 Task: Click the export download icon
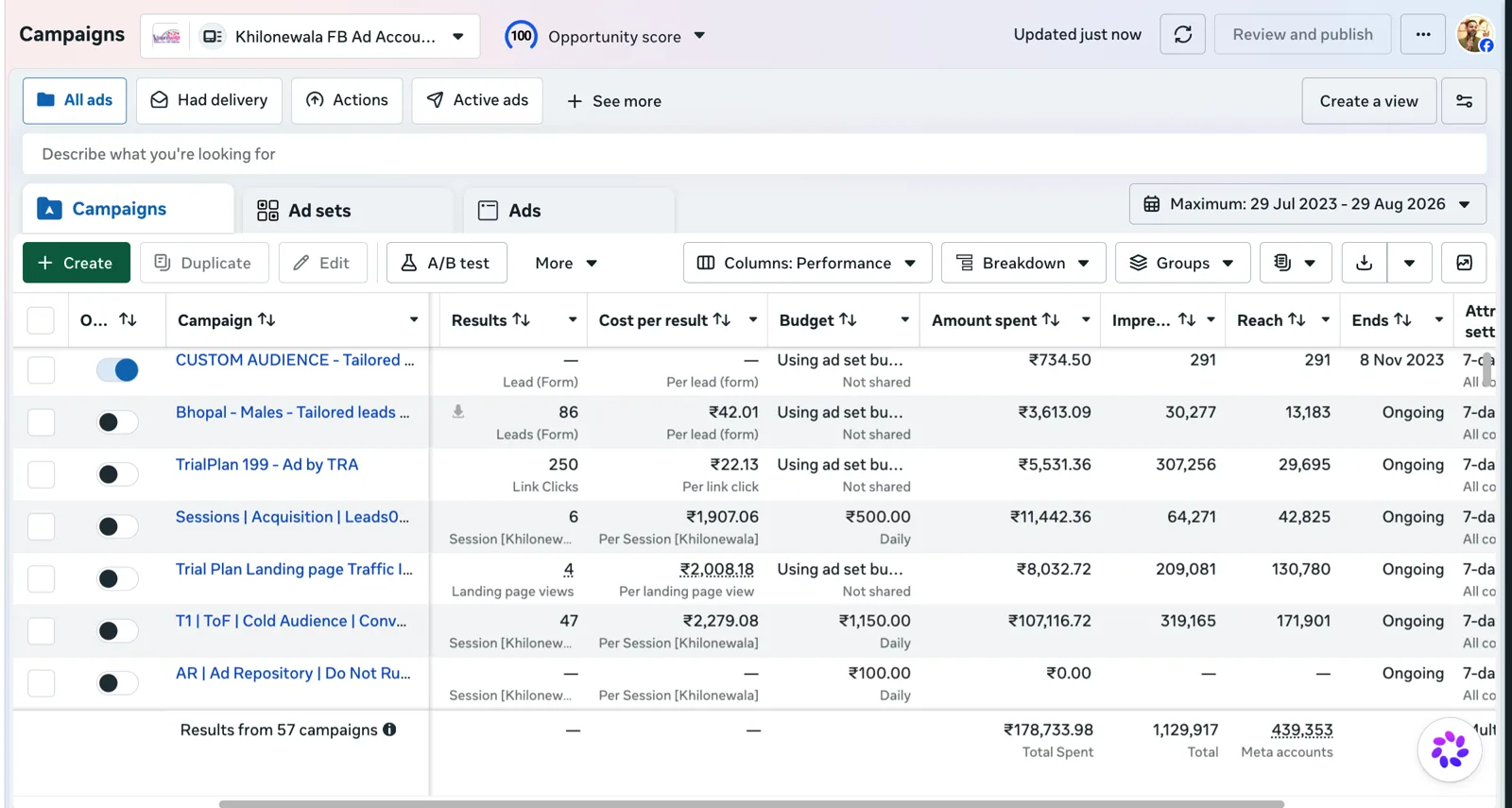click(1365, 263)
